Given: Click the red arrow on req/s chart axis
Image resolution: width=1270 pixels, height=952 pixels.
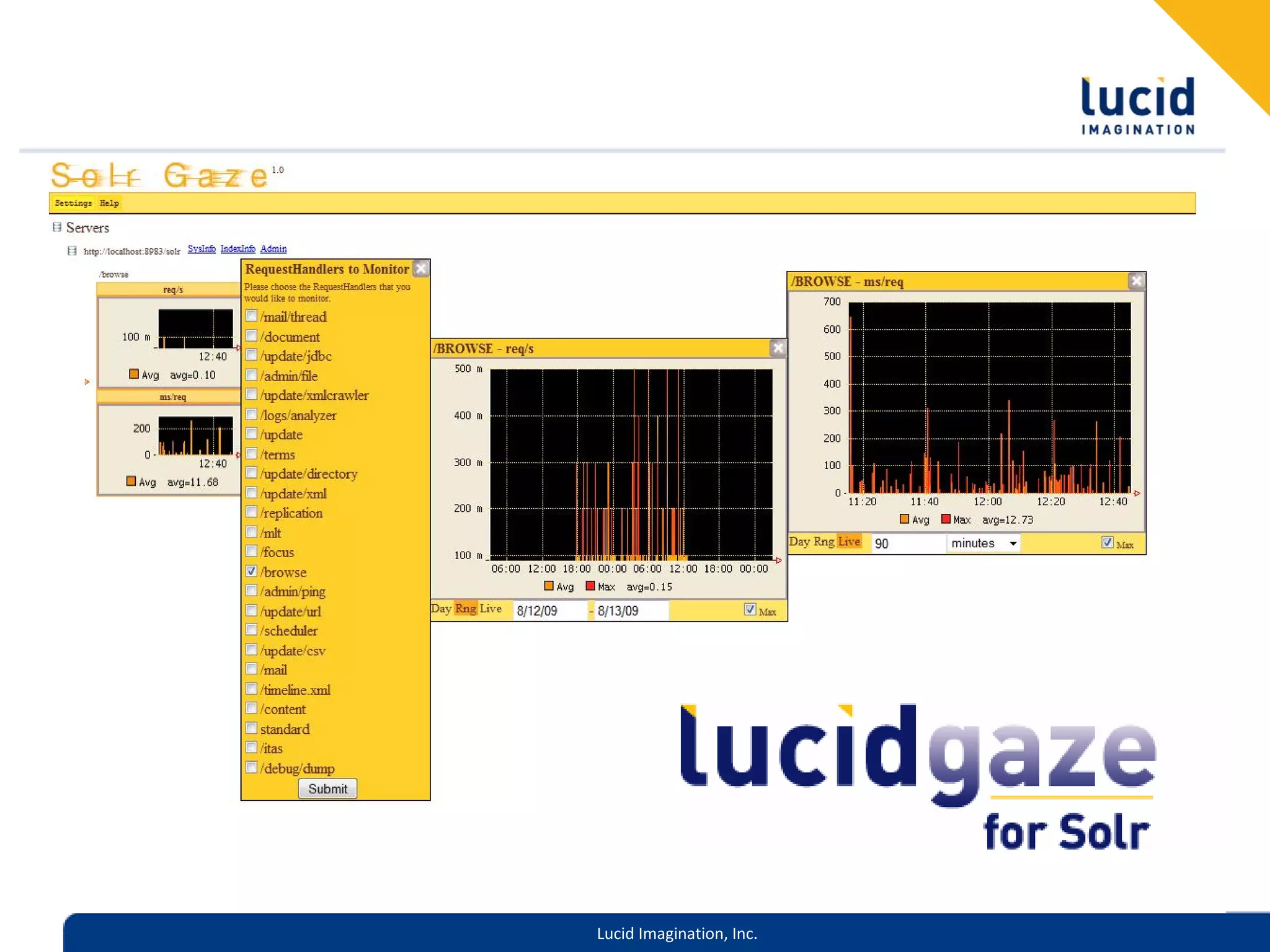Looking at the screenshot, I should click(x=779, y=560).
